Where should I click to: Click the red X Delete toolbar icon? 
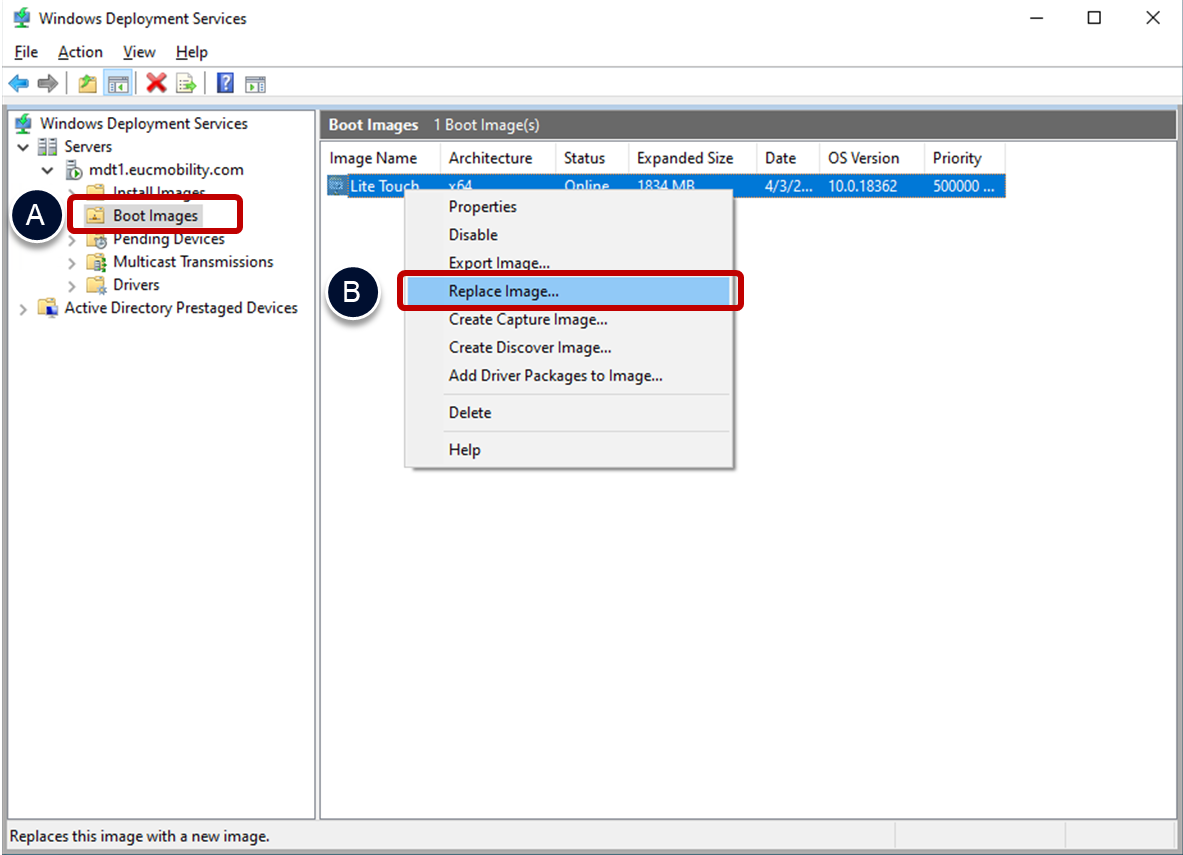click(156, 84)
